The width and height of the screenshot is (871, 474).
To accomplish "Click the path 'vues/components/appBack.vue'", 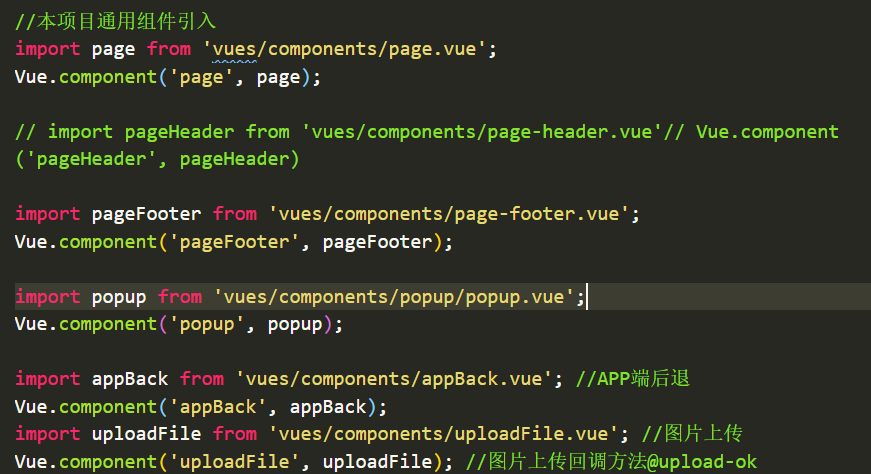I will [394, 379].
